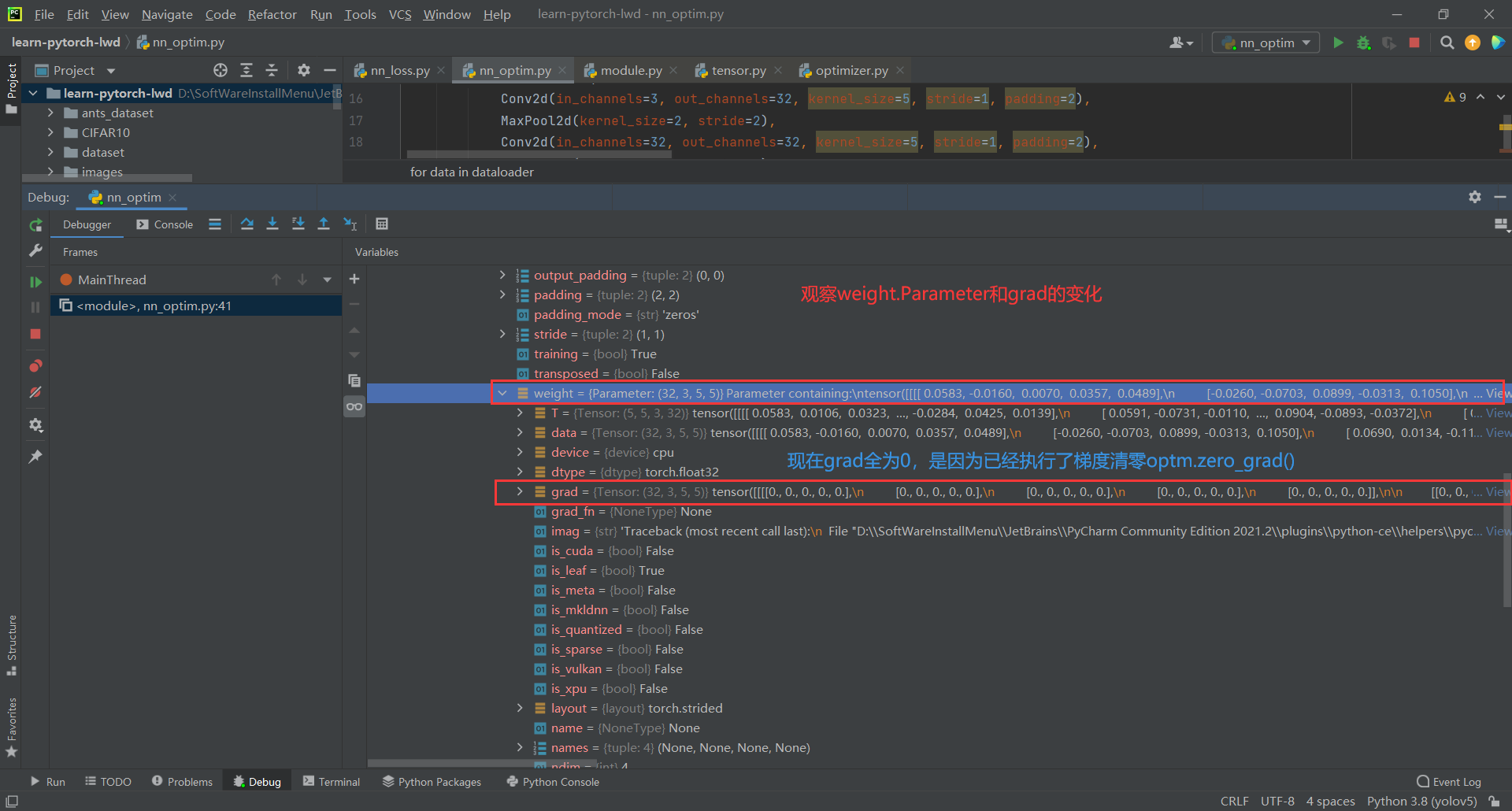Screen dimensions: 1512x811
Task: Collapse the weight variable node
Action: pos(502,393)
